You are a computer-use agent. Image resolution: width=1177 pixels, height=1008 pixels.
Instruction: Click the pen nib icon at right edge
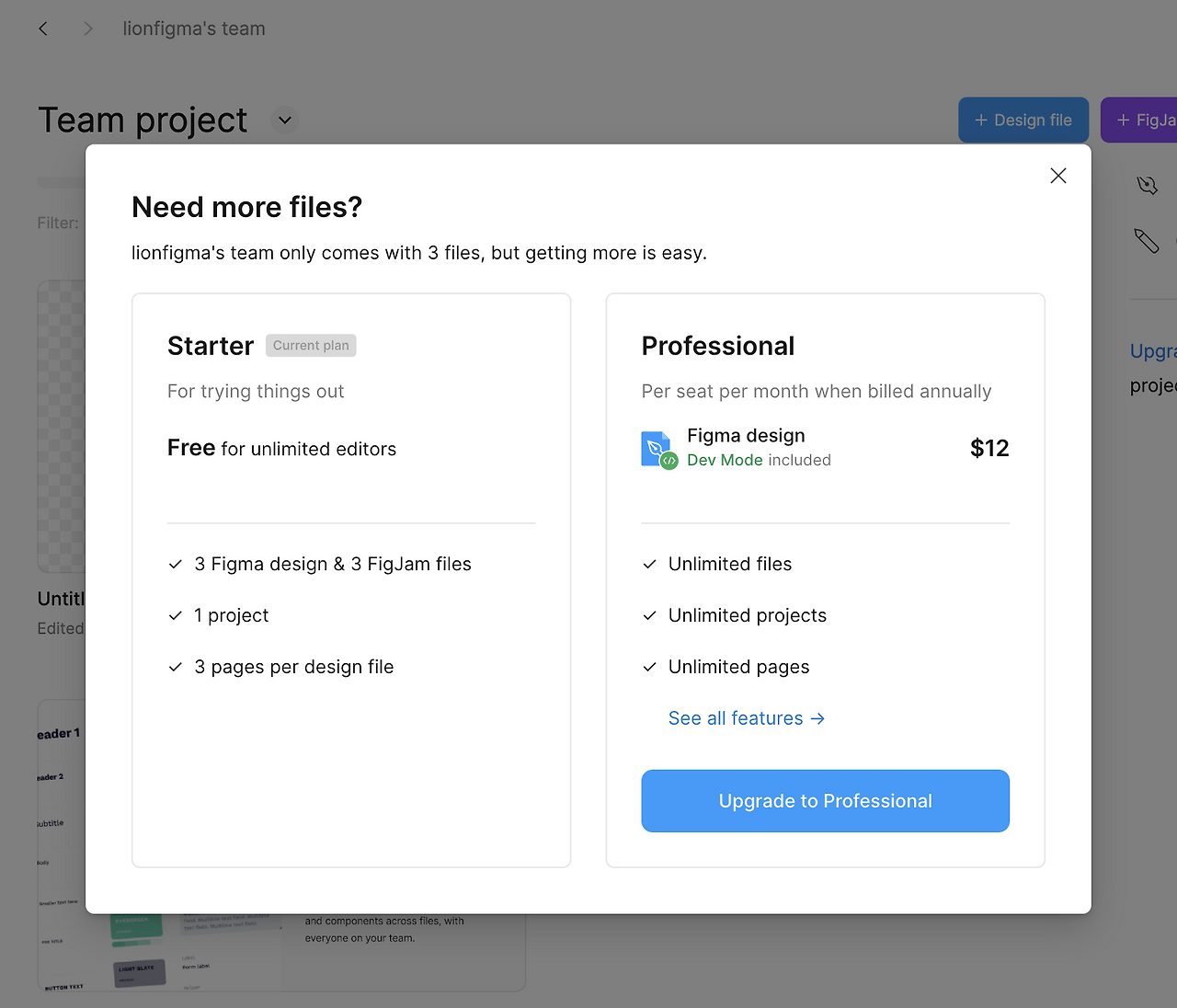[x=1147, y=185]
